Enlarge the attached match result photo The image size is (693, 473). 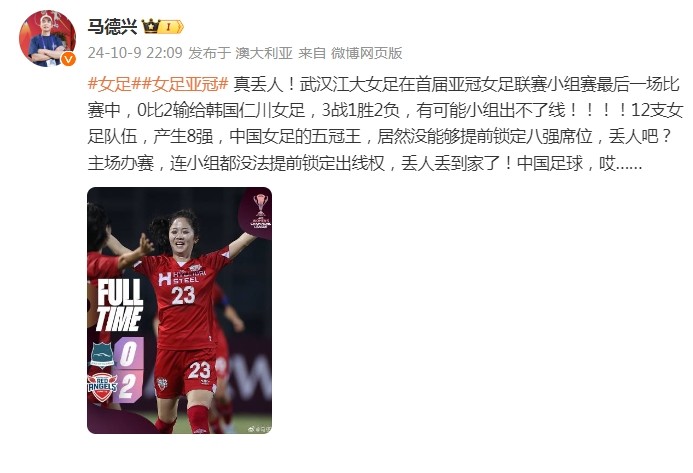coord(179,310)
